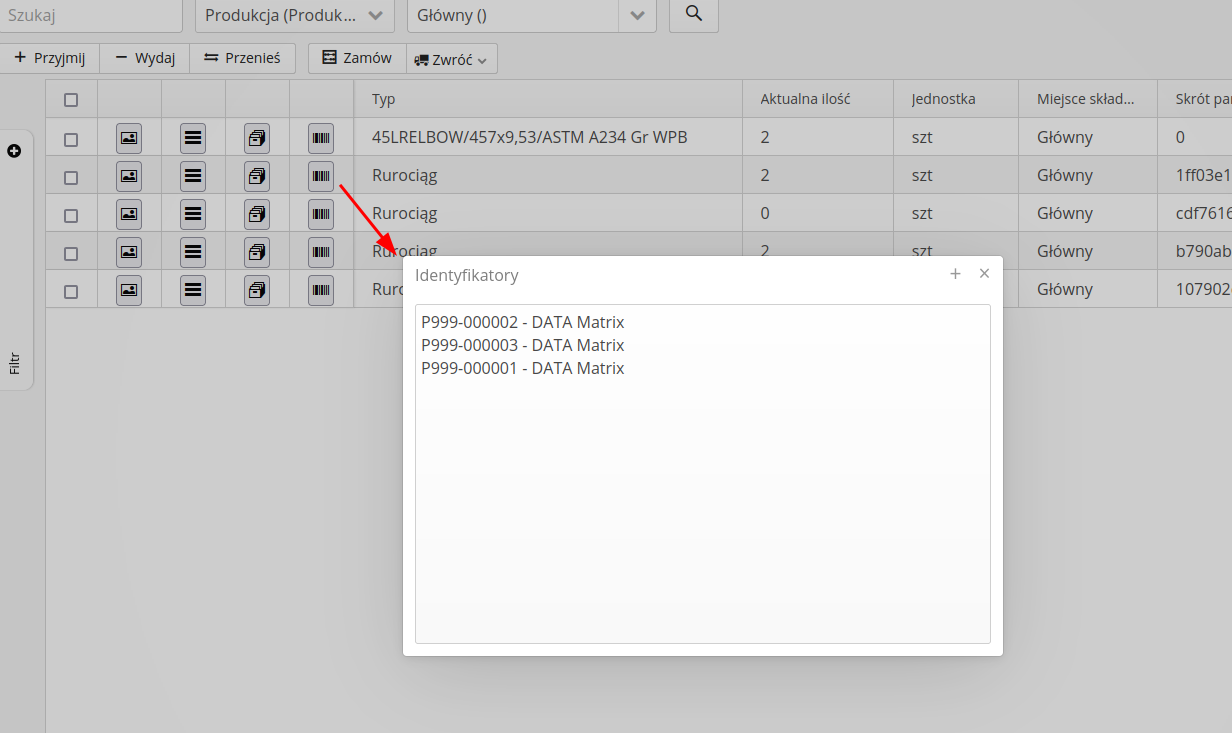Toggle the select-all checkbox in table header

(71, 100)
